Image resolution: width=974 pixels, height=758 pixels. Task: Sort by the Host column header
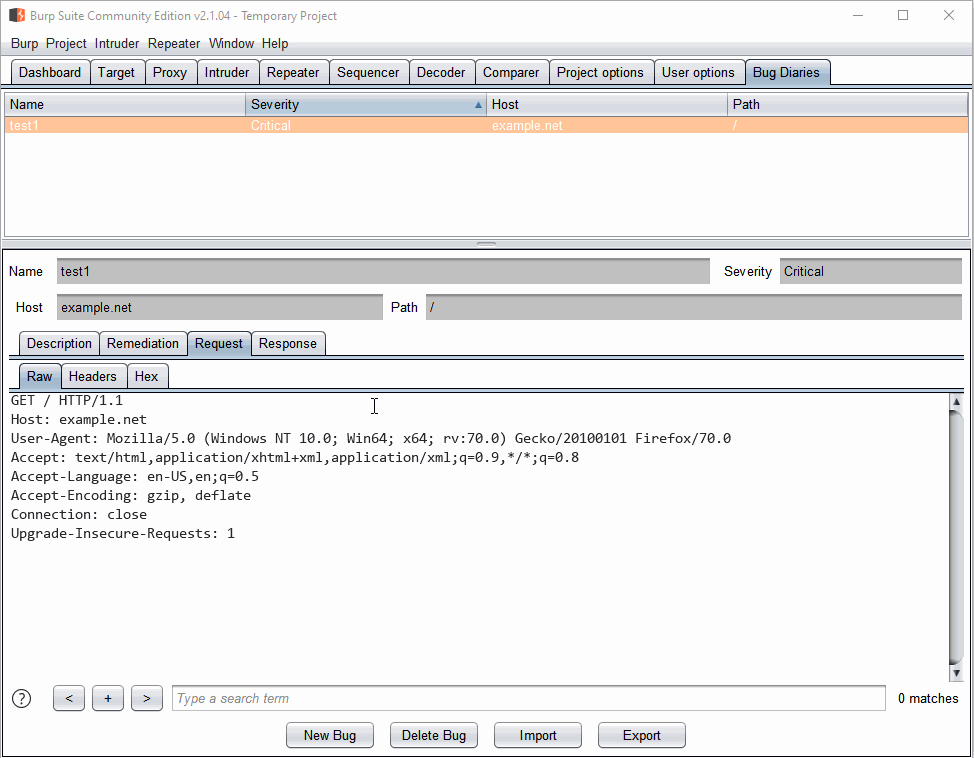tap(606, 104)
